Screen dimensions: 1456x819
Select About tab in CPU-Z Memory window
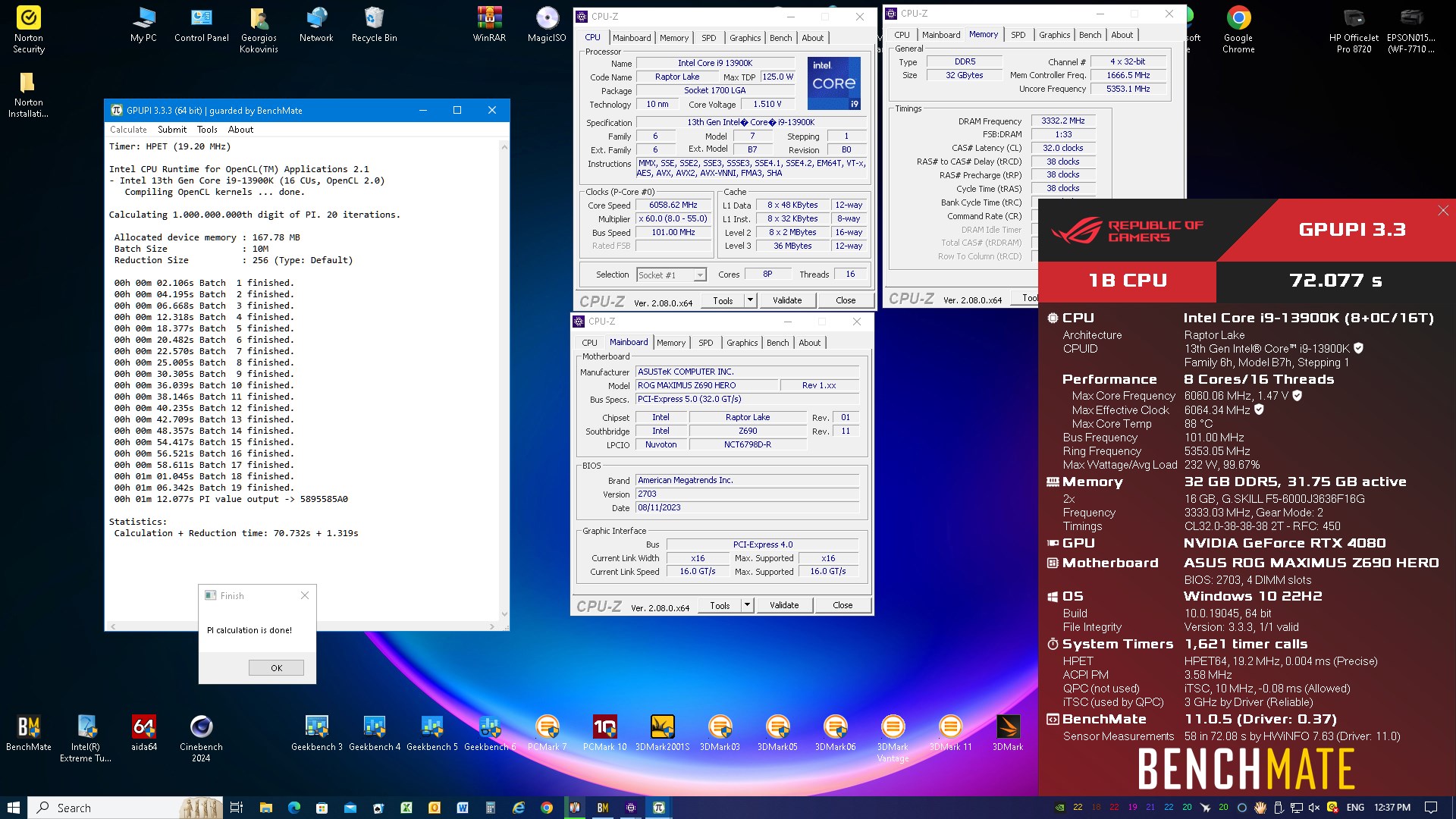click(1122, 35)
